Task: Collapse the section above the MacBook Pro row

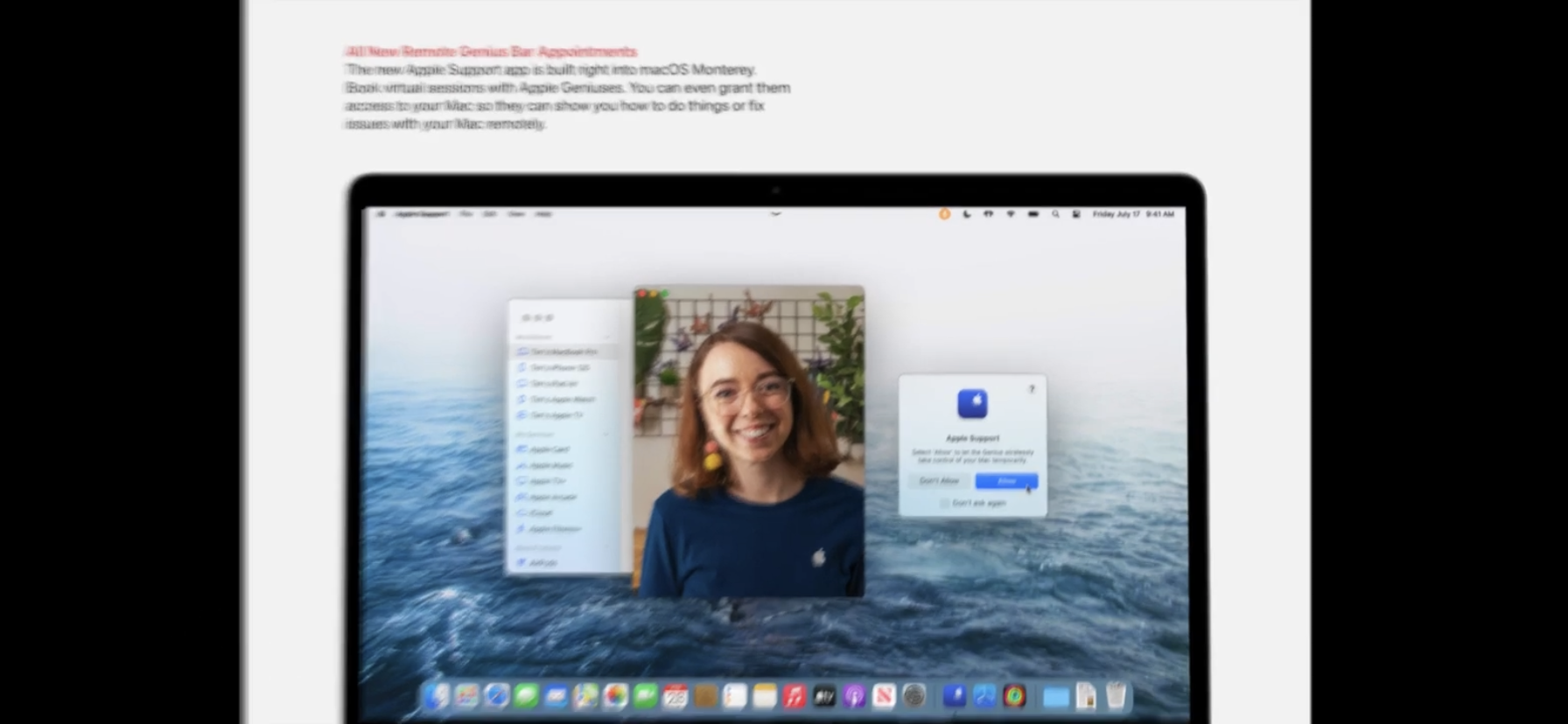Action: [607, 338]
